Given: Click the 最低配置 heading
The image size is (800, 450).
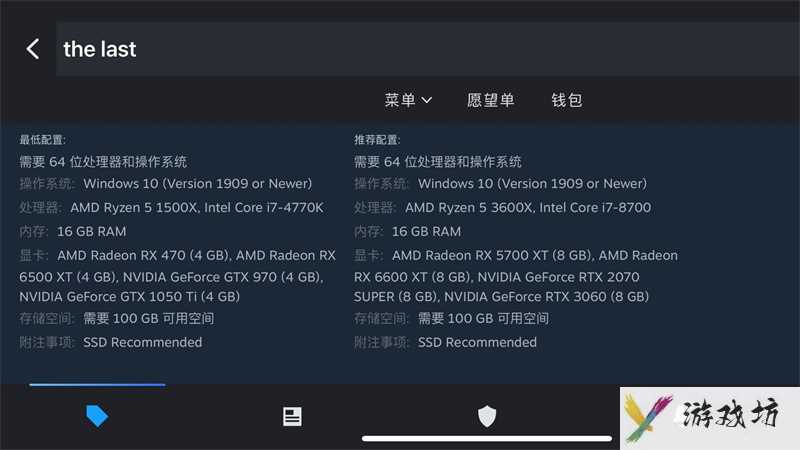Looking at the screenshot, I should [42, 140].
